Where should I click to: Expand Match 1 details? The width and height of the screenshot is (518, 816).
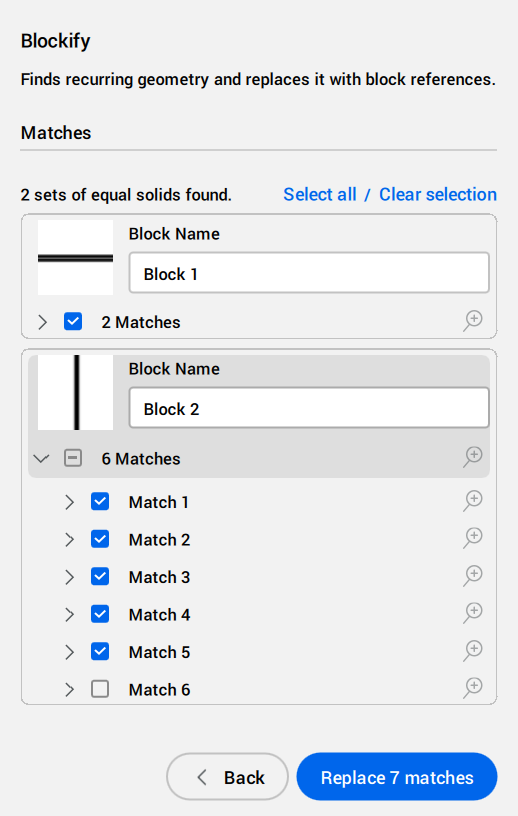click(69, 502)
